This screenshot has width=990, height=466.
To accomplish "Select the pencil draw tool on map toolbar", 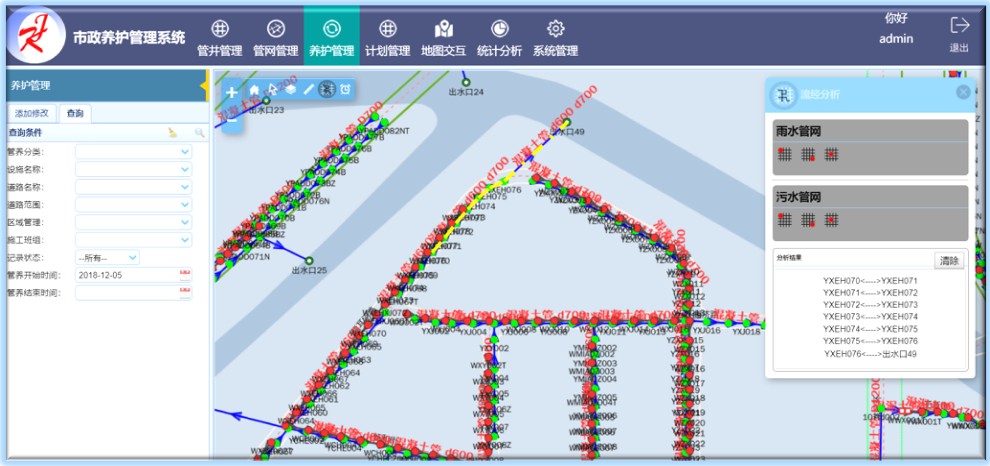I will [308, 89].
